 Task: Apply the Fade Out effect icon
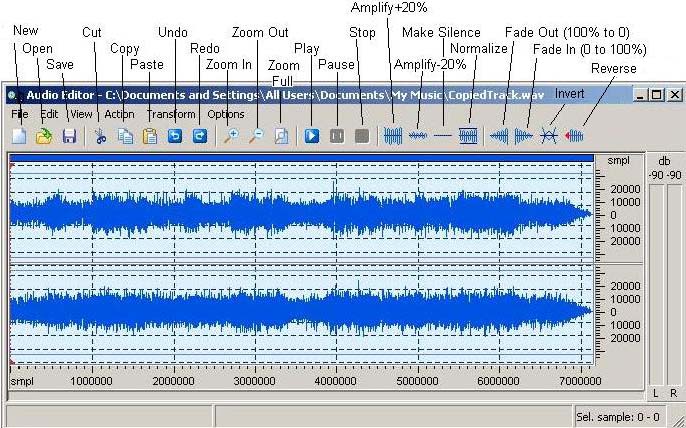499,136
